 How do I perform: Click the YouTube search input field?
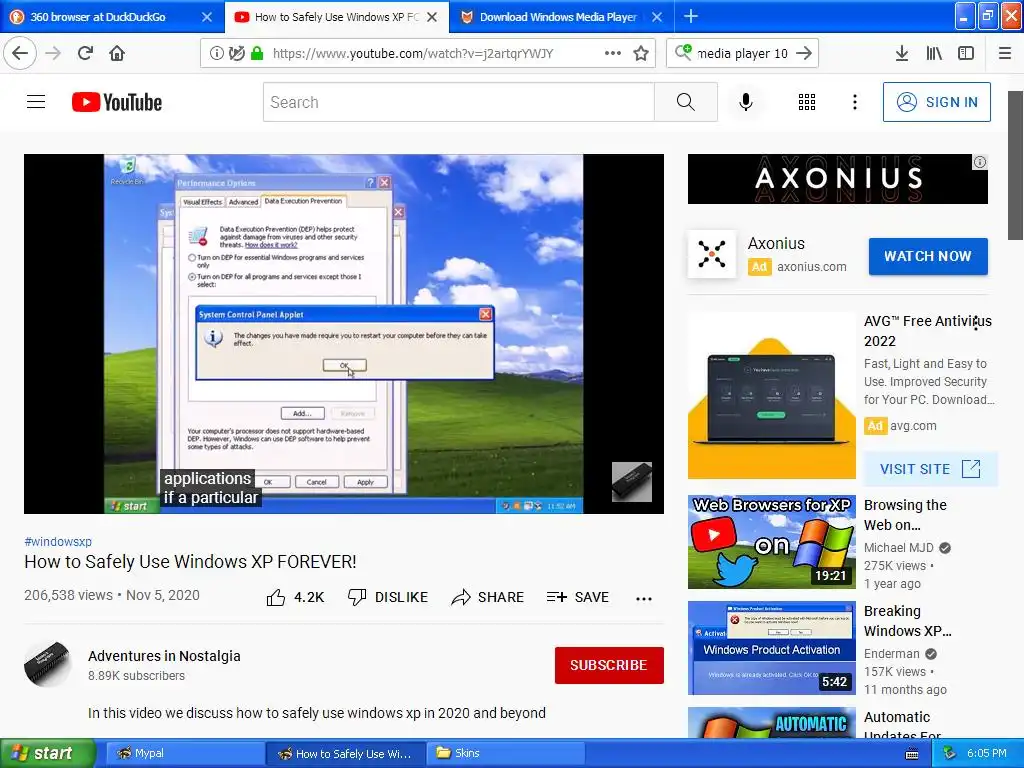pos(458,102)
